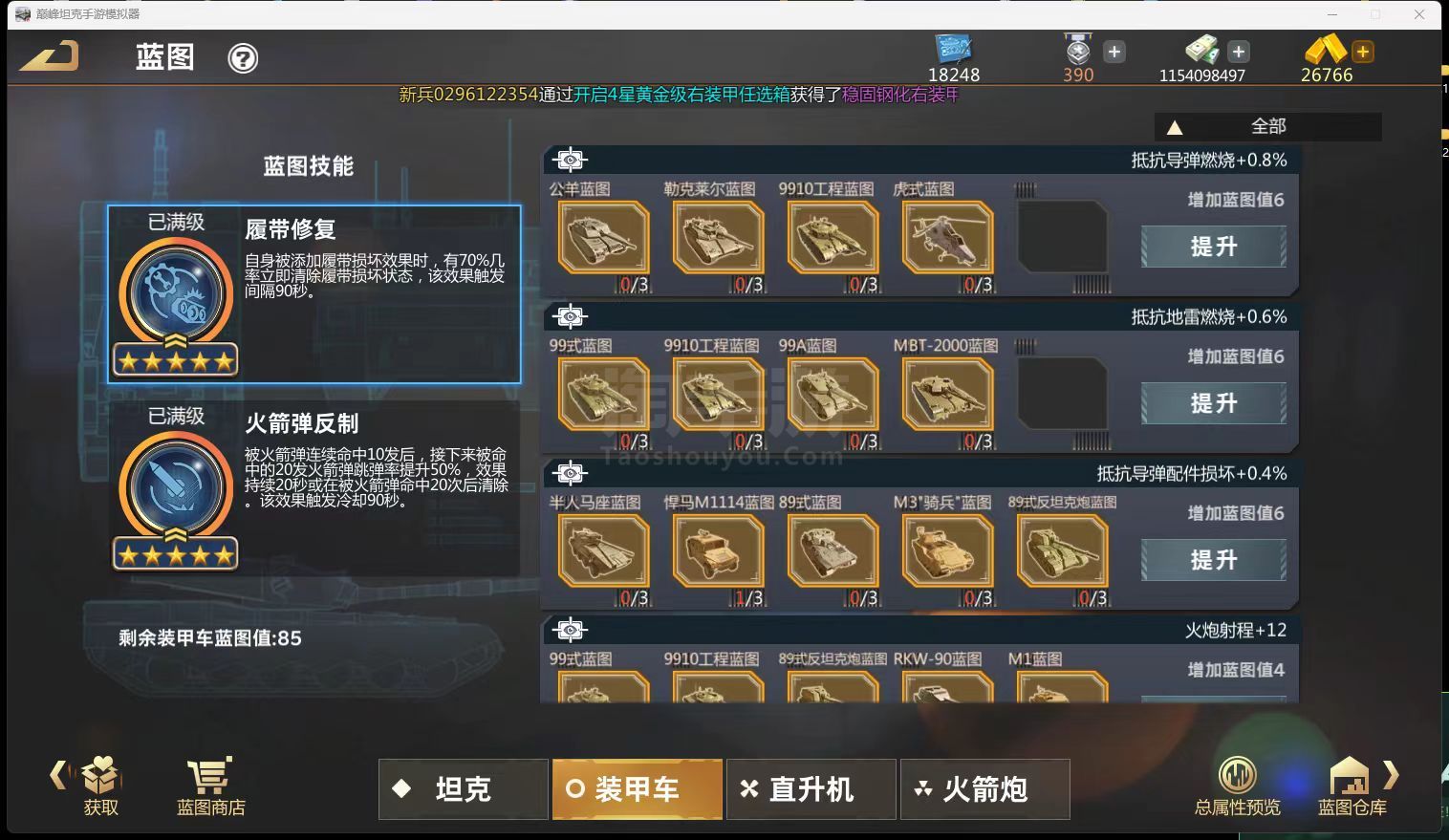Switch to the 坦克 tab
1449x840 pixels.
click(464, 789)
